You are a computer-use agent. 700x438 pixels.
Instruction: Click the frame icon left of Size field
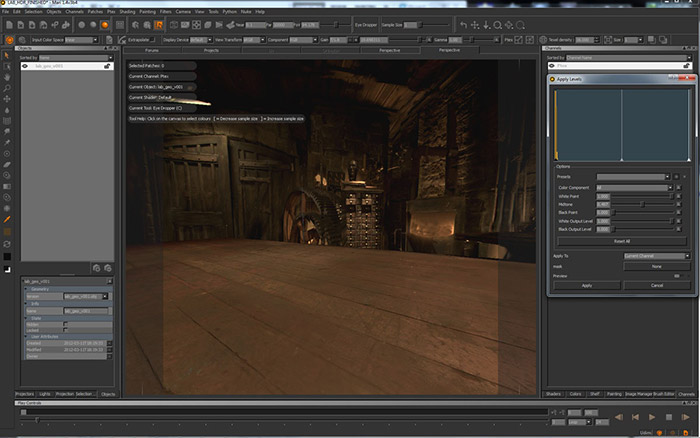(x=608, y=40)
